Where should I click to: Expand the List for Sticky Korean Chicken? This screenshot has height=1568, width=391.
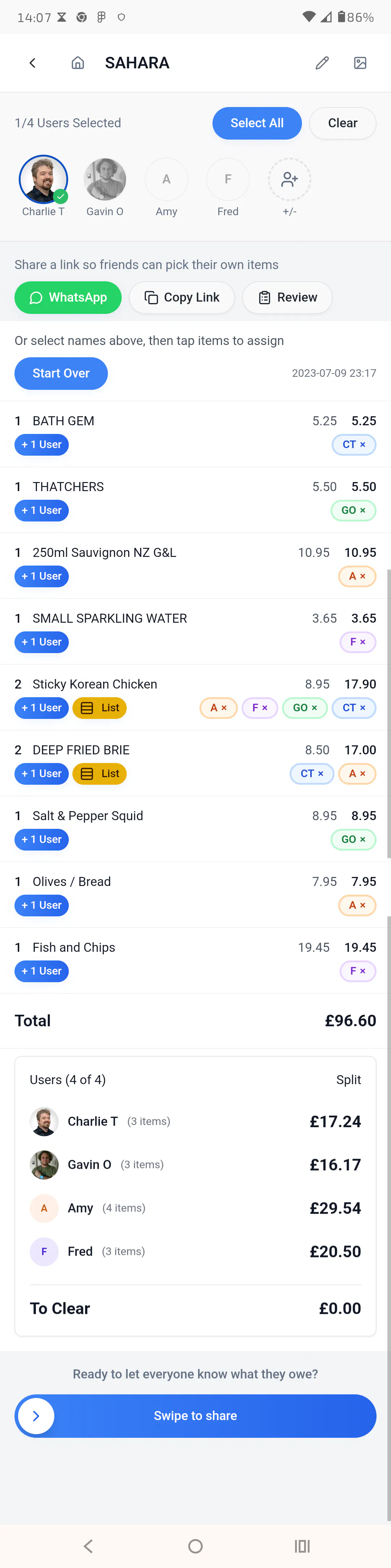click(100, 708)
